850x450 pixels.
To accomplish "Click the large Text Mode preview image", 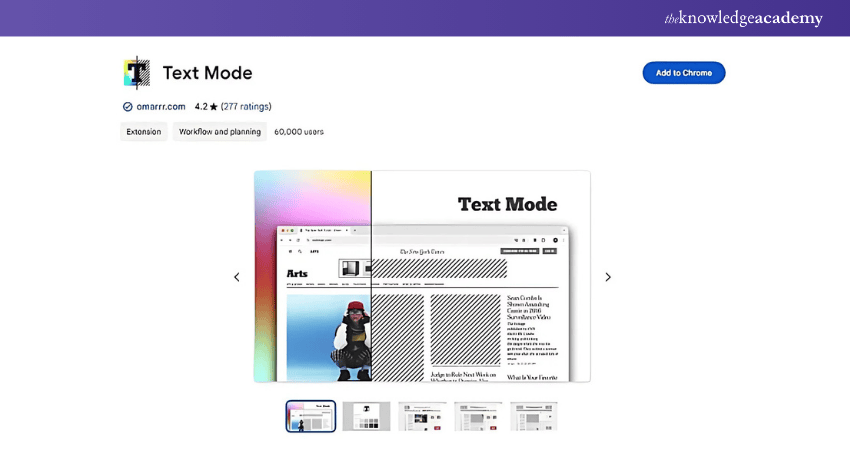I will [x=422, y=277].
